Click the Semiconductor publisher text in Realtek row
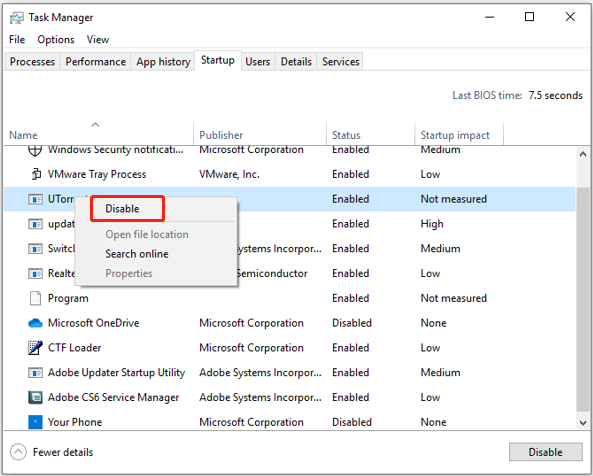 (272, 273)
